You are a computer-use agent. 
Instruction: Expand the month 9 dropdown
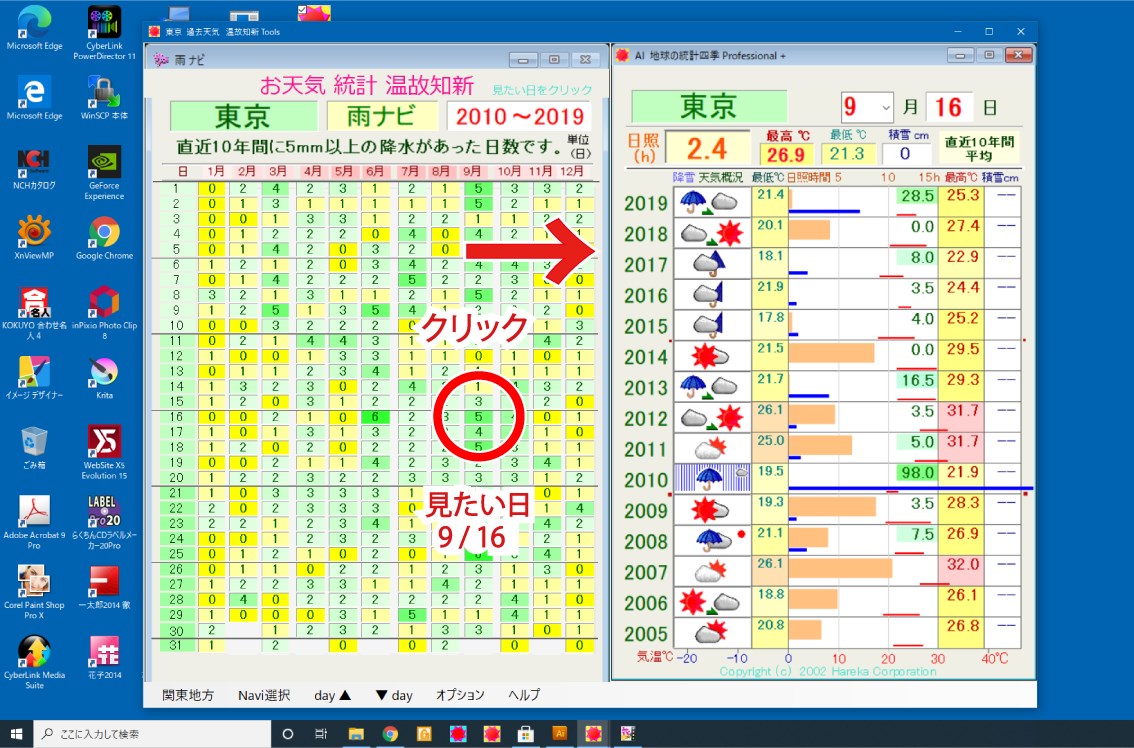[x=886, y=108]
